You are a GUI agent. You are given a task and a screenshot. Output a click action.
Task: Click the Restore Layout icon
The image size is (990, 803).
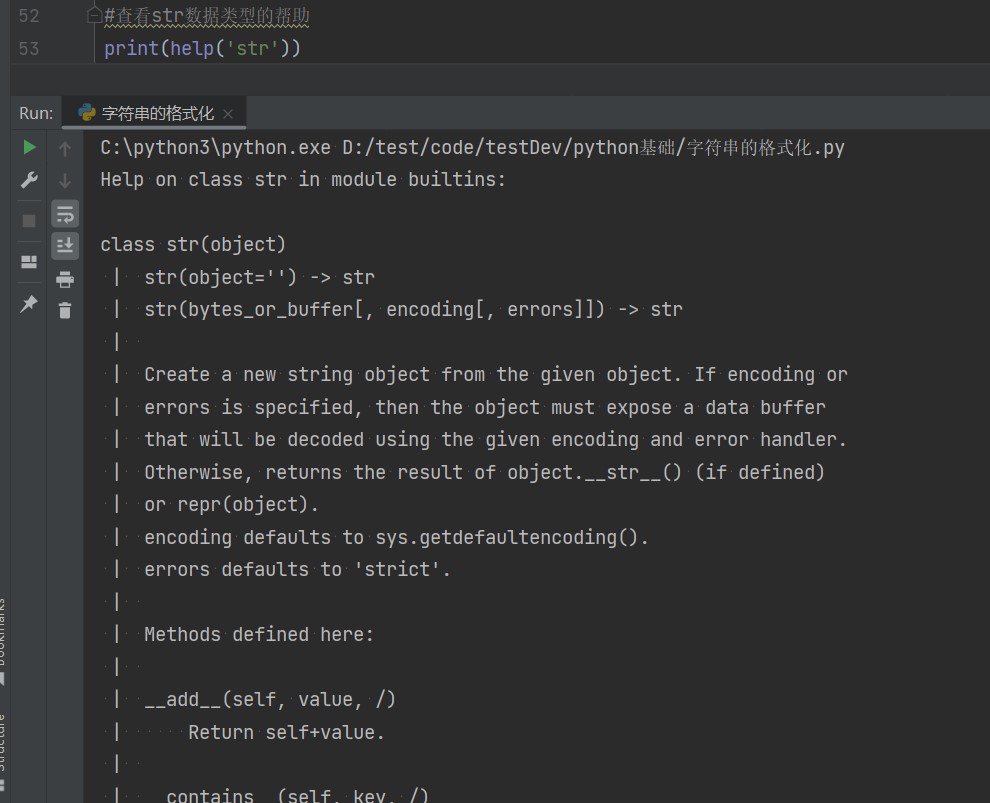[29, 262]
